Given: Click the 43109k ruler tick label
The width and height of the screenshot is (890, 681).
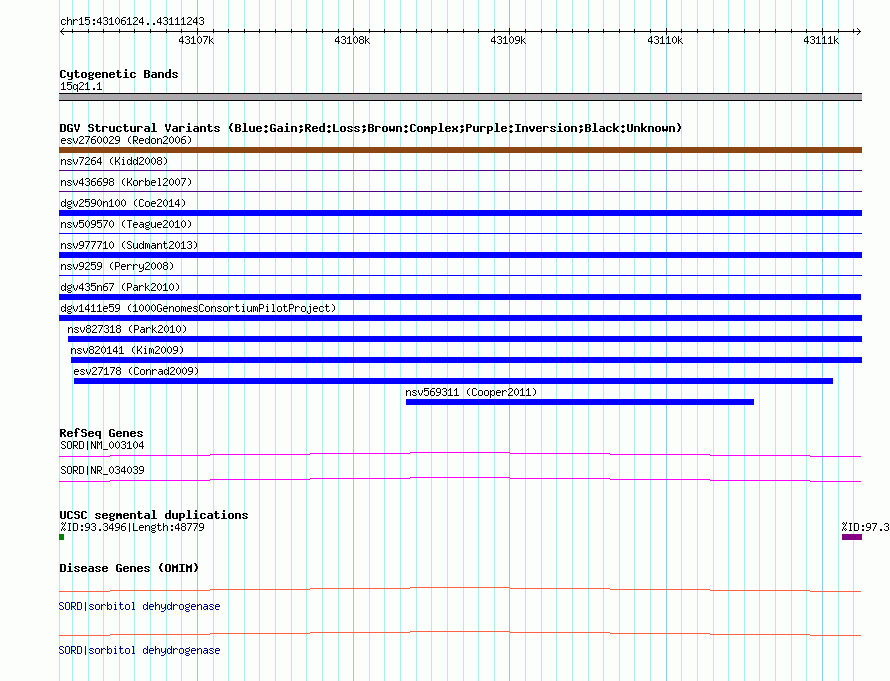Looking at the screenshot, I should point(508,40).
